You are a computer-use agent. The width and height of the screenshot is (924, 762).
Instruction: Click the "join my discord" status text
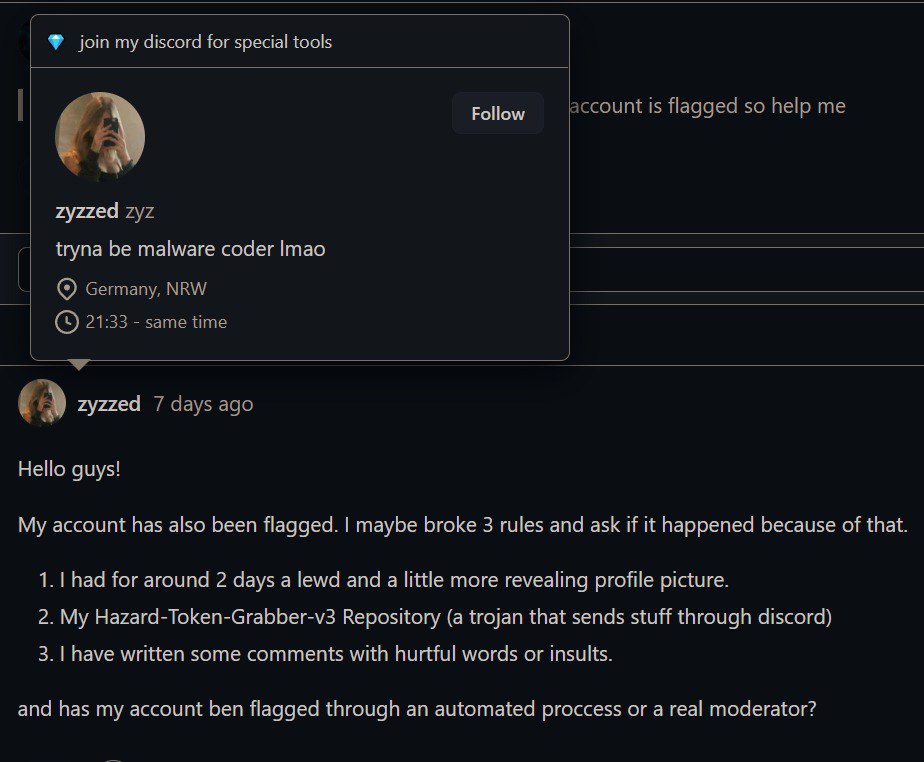(x=206, y=42)
